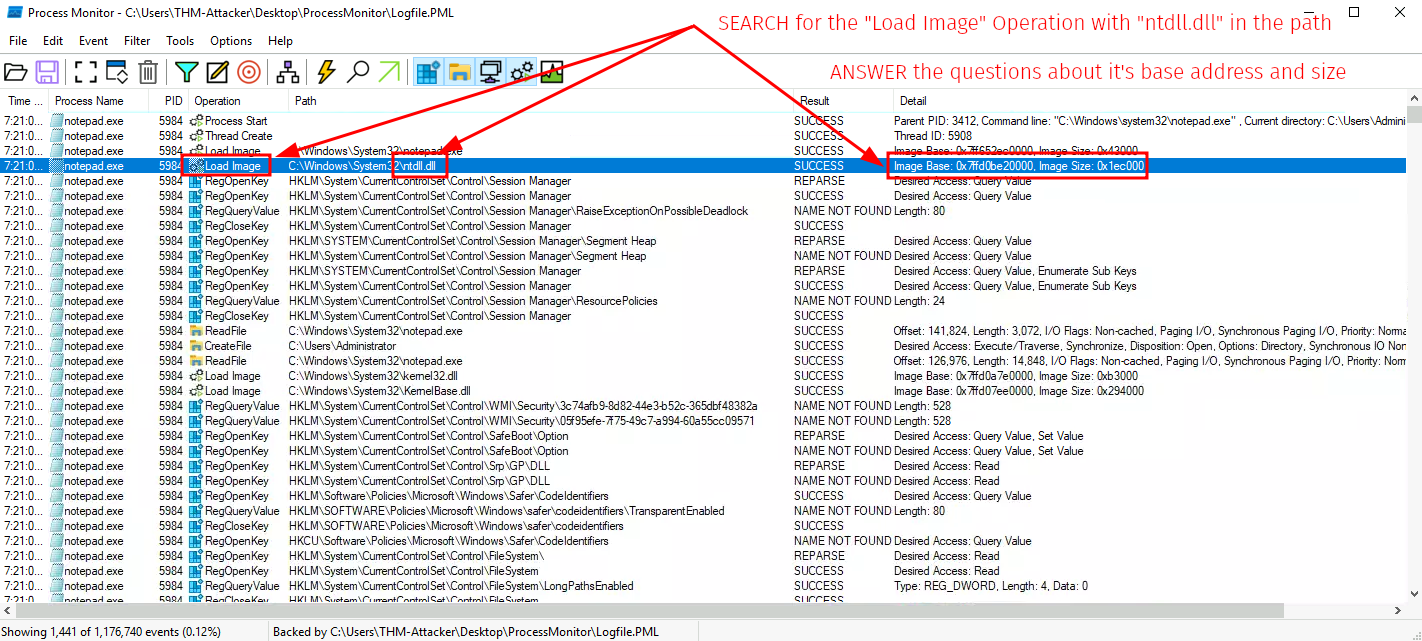Open the Filter funnel tool

[186, 72]
